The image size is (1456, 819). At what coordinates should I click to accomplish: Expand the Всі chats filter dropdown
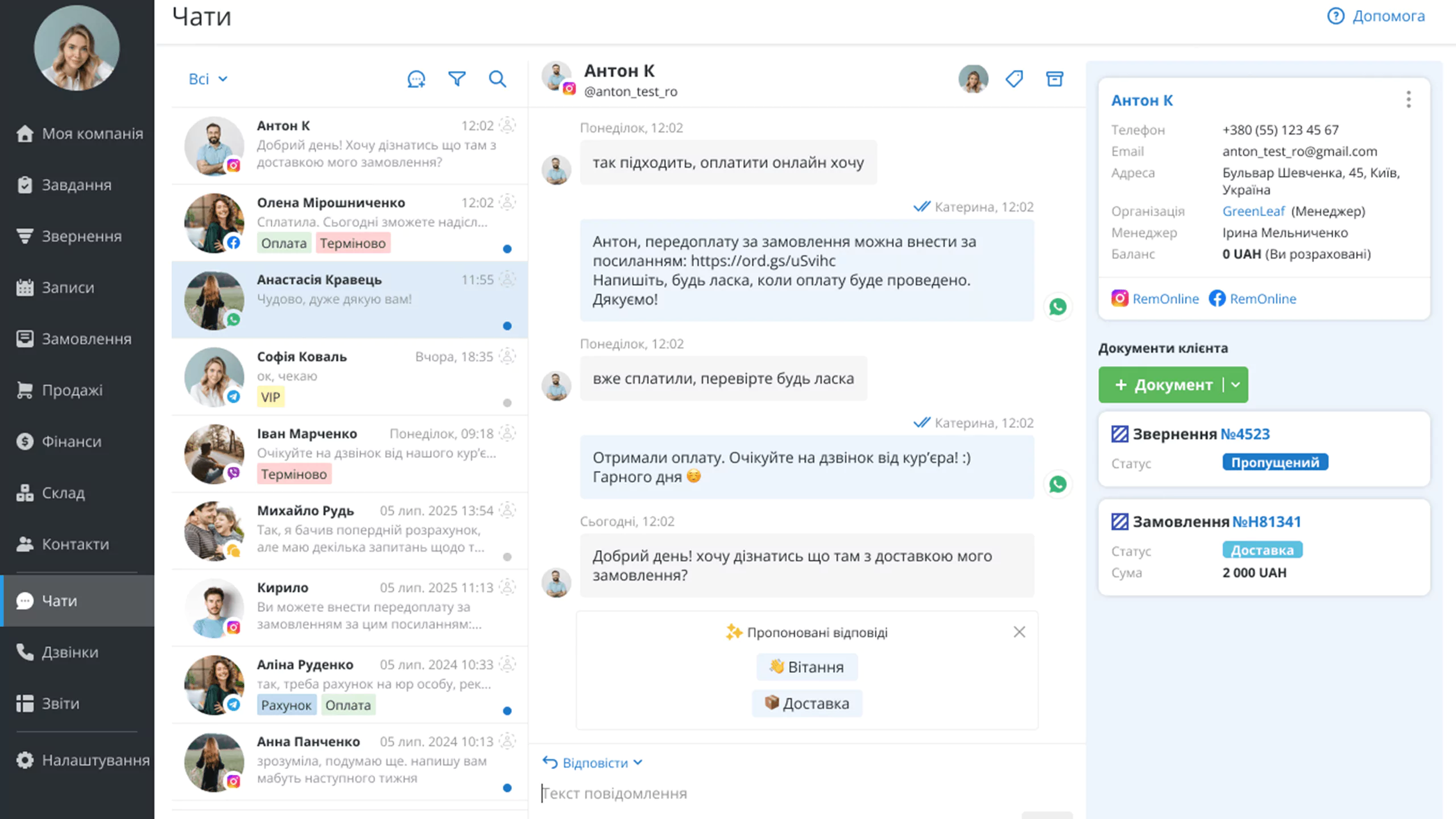208,79
